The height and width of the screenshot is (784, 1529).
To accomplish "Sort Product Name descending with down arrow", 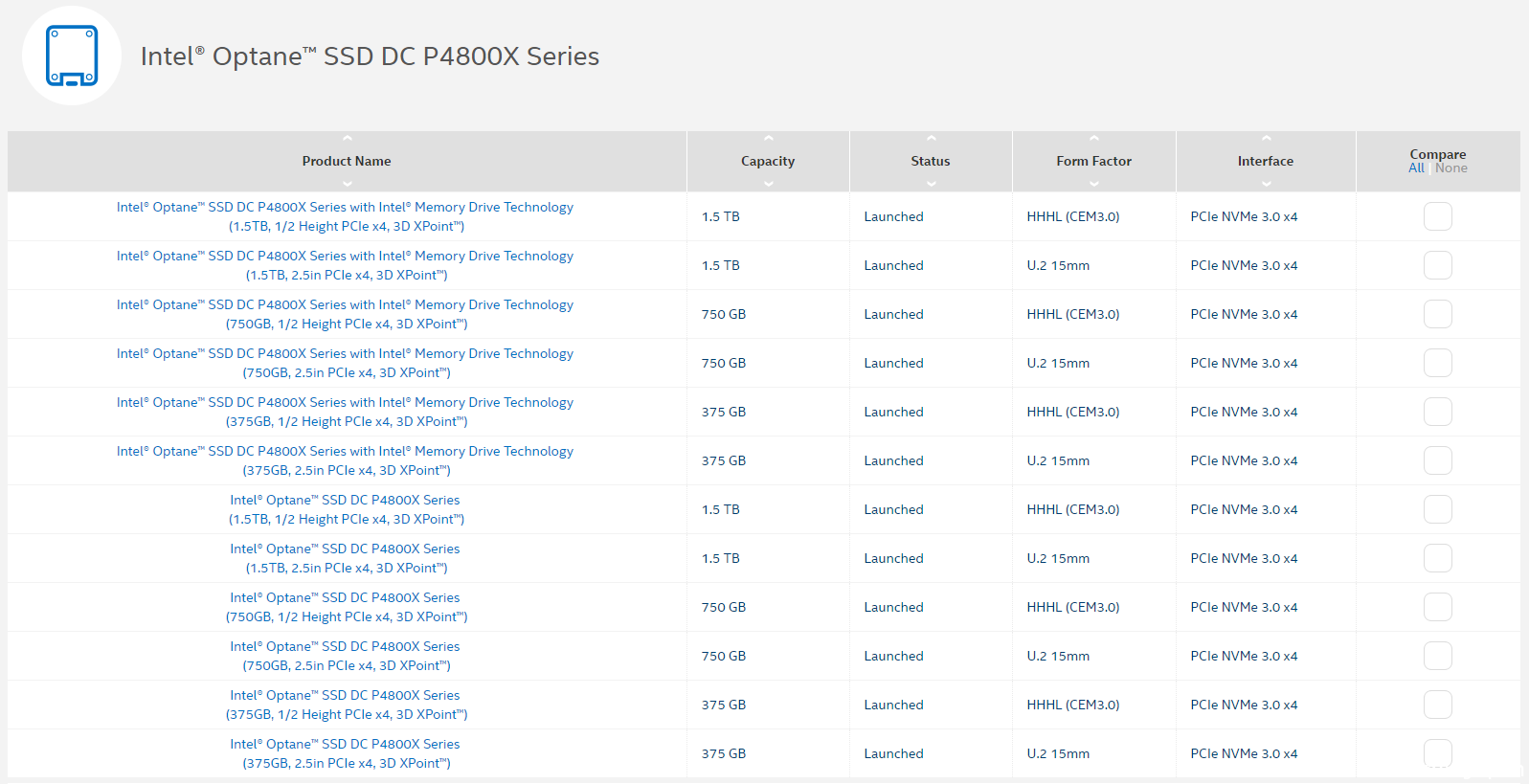I will 347,183.
